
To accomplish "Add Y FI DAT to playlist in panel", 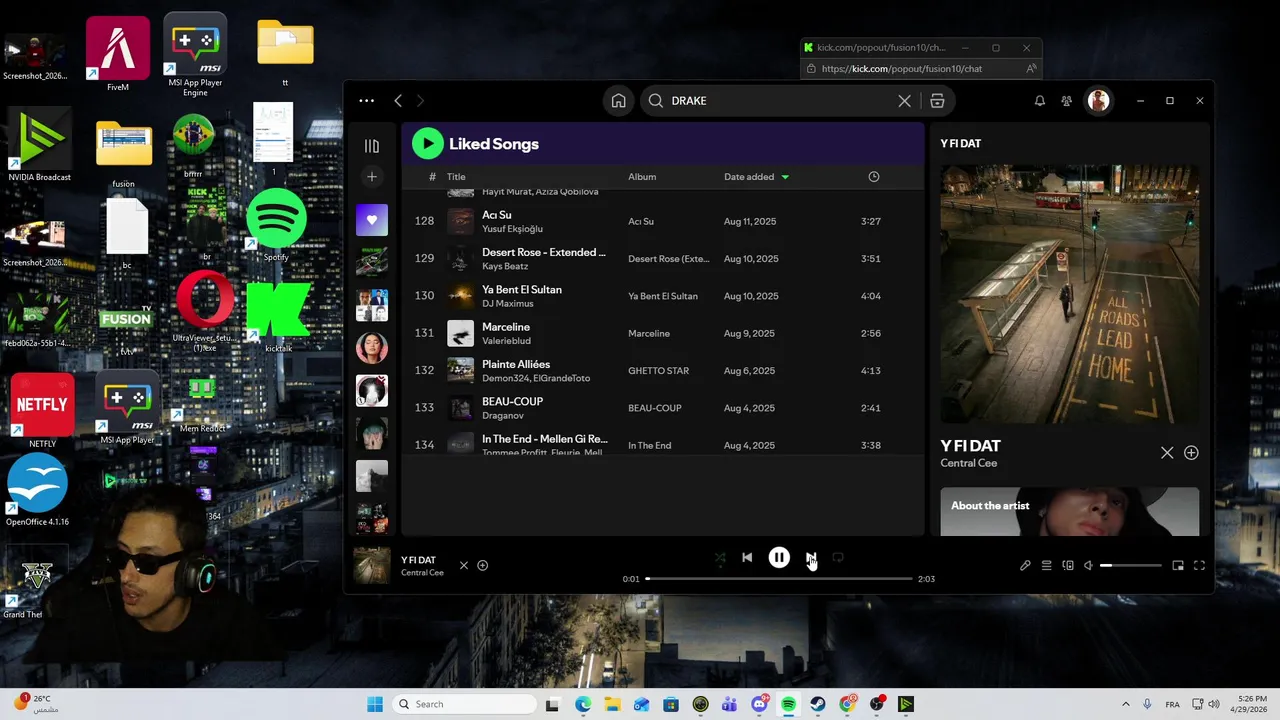I will [x=1191, y=453].
